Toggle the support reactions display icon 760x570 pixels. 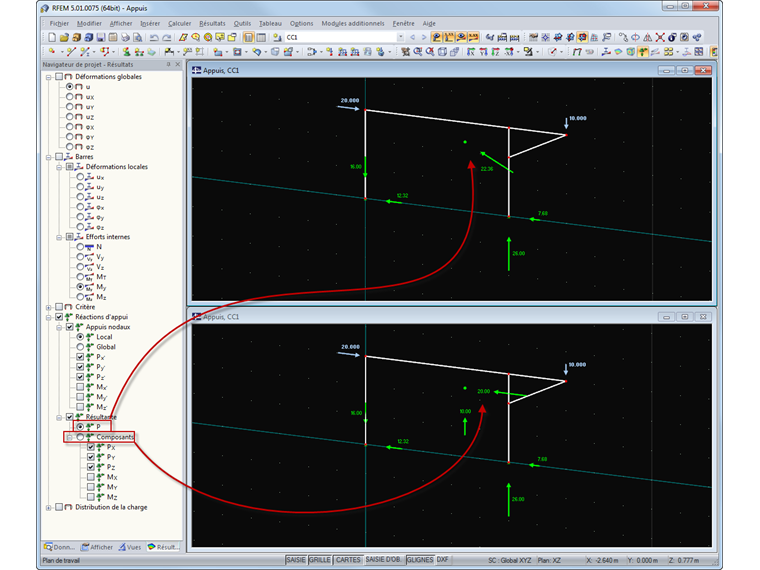[643, 51]
